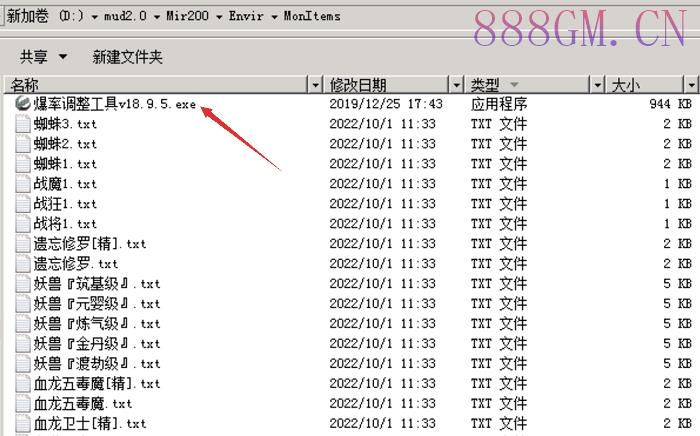The height and width of the screenshot is (436, 700).
Task: Navigate to Mir200 in address bar
Action: pos(188,16)
